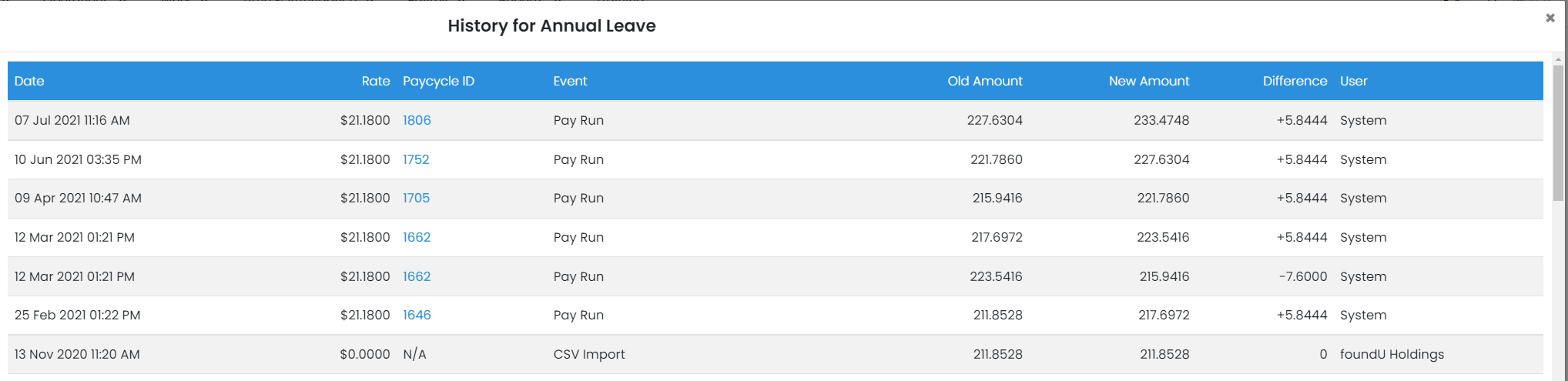Click the Date column header
Screen dimensions: 1568x381
29,81
